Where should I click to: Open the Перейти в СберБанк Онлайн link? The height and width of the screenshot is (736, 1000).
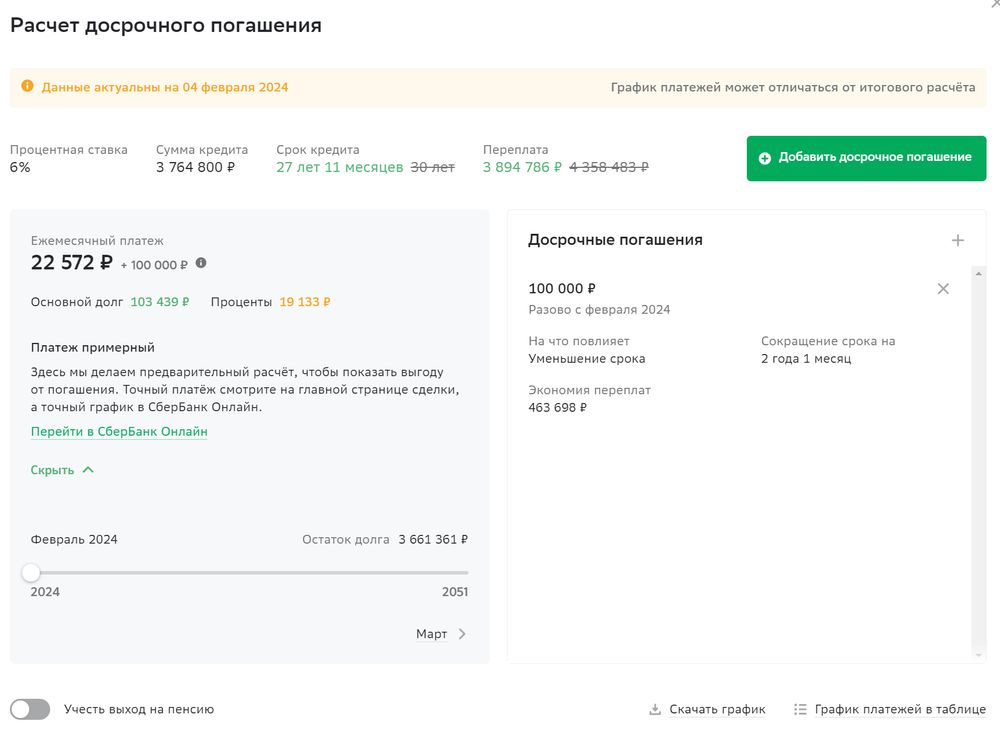[119, 432]
